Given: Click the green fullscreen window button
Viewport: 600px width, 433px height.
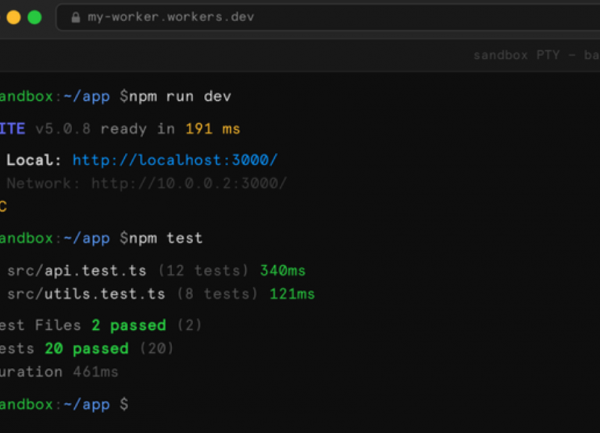Looking at the screenshot, I should (x=34, y=17).
